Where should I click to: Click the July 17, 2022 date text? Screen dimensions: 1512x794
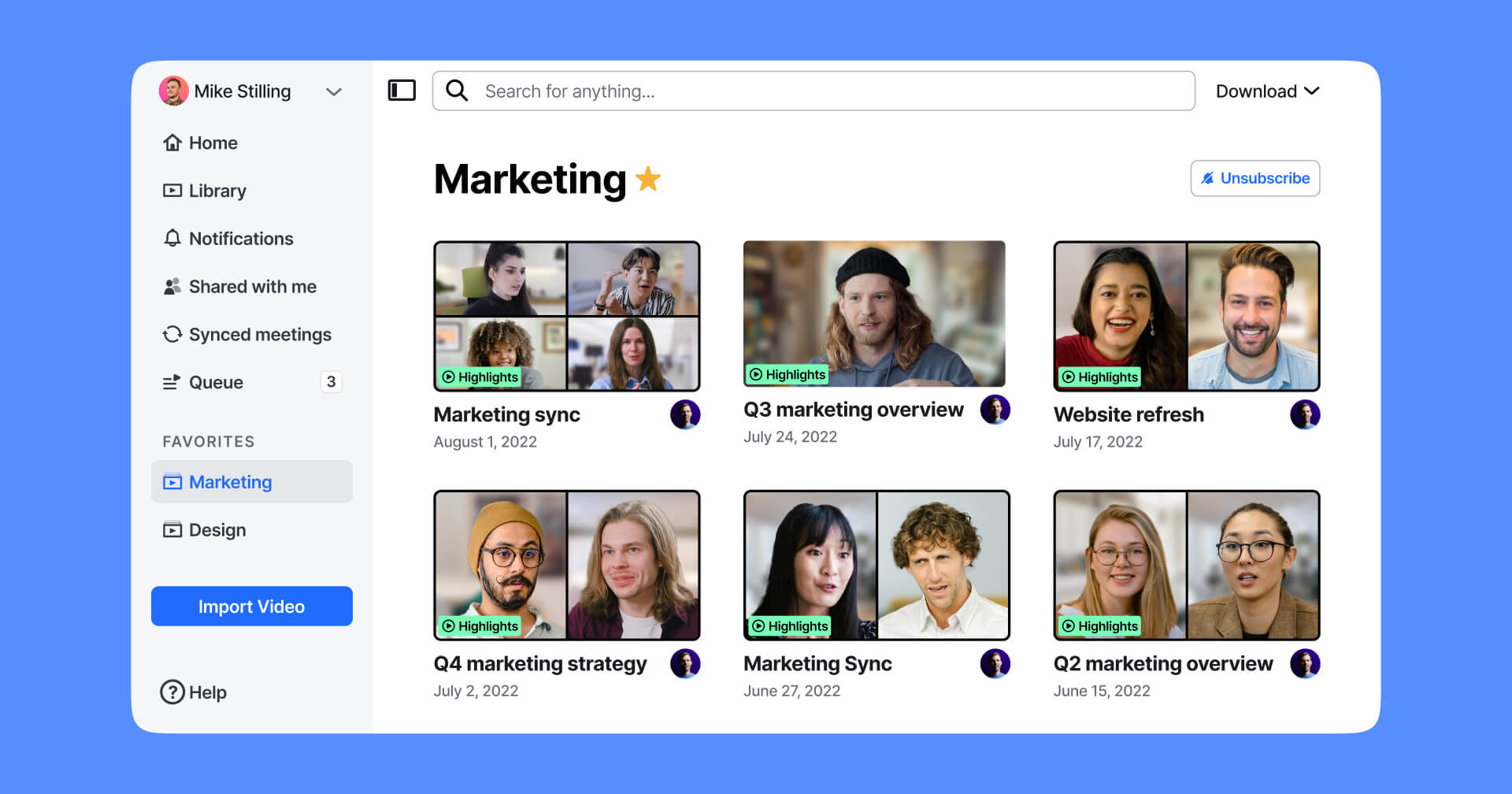click(x=1098, y=442)
